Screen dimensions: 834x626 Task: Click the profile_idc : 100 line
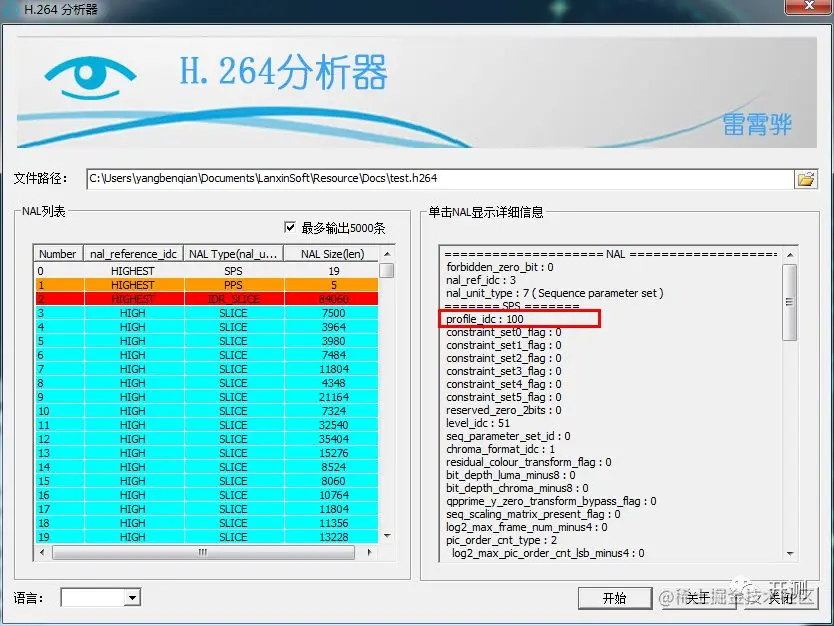tap(485, 319)
